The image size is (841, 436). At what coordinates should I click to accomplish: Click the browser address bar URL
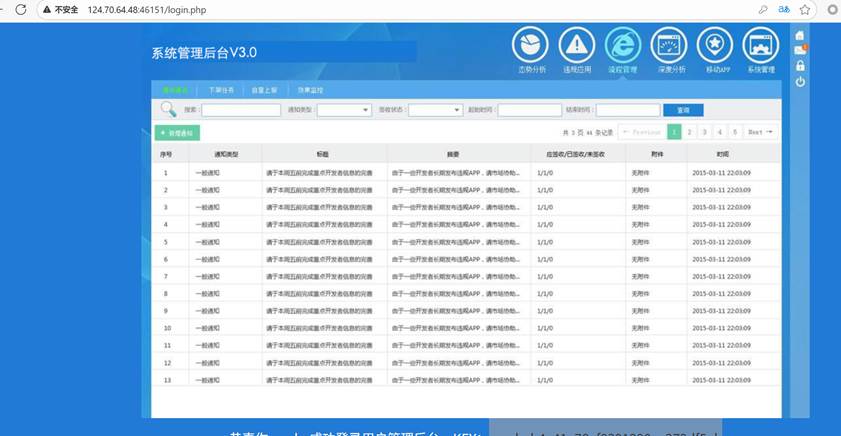(147, 10)
